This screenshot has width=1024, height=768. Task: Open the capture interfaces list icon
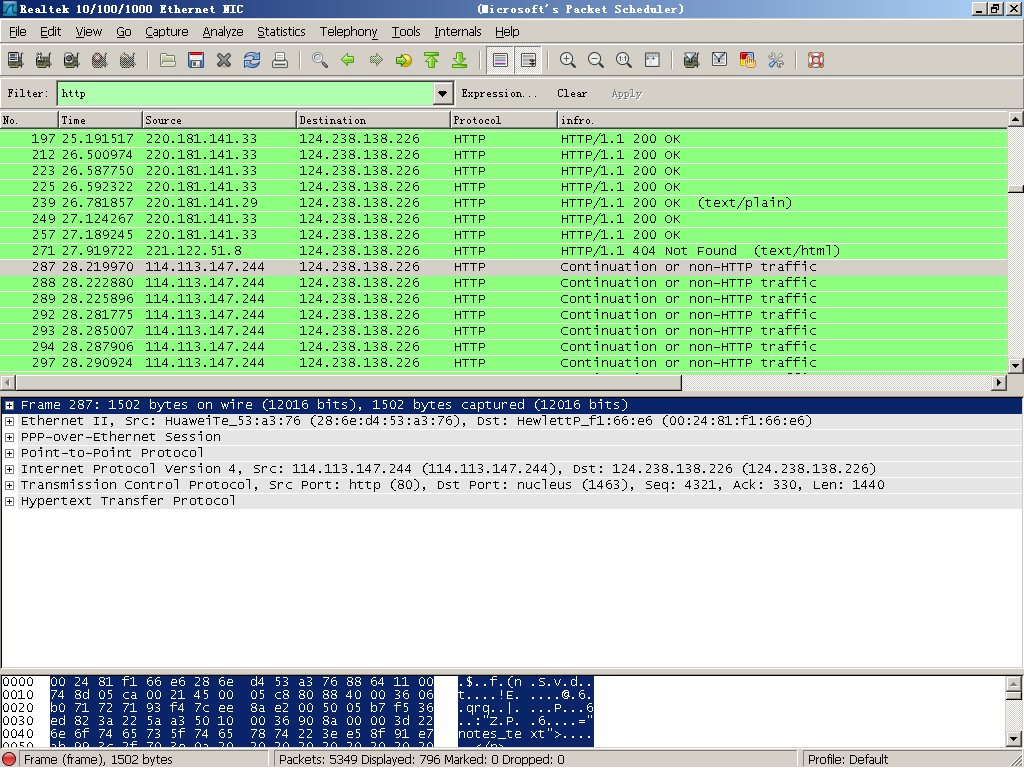pos(15,60)
